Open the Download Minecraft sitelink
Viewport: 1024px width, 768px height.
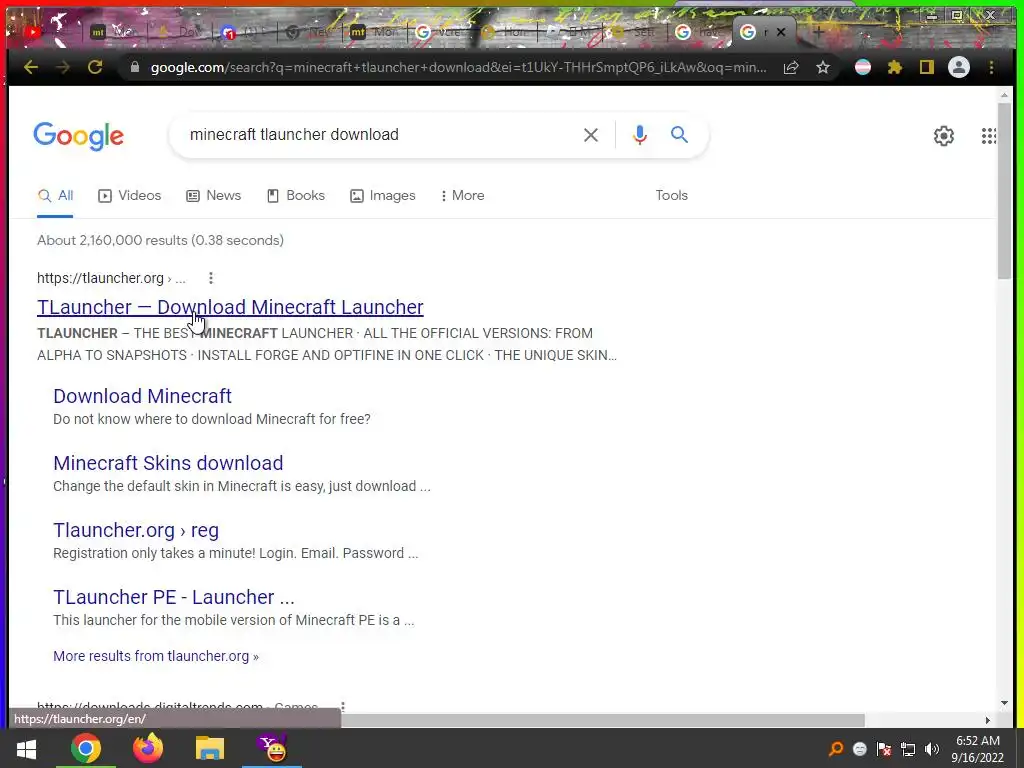[x=142, y=396]
